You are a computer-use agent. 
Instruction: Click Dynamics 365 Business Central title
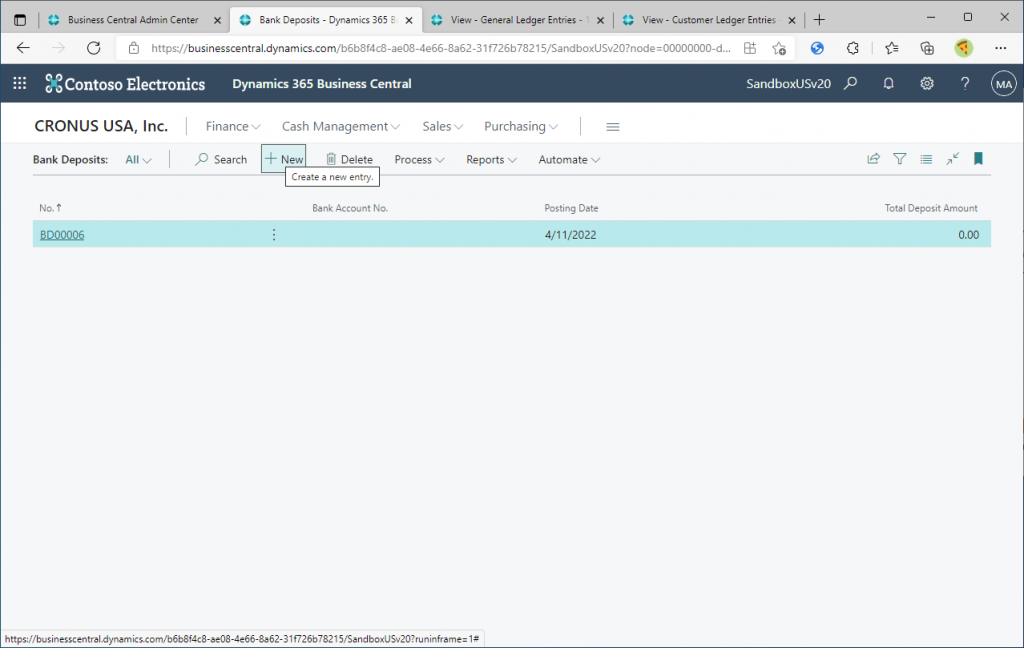(322, 84)
